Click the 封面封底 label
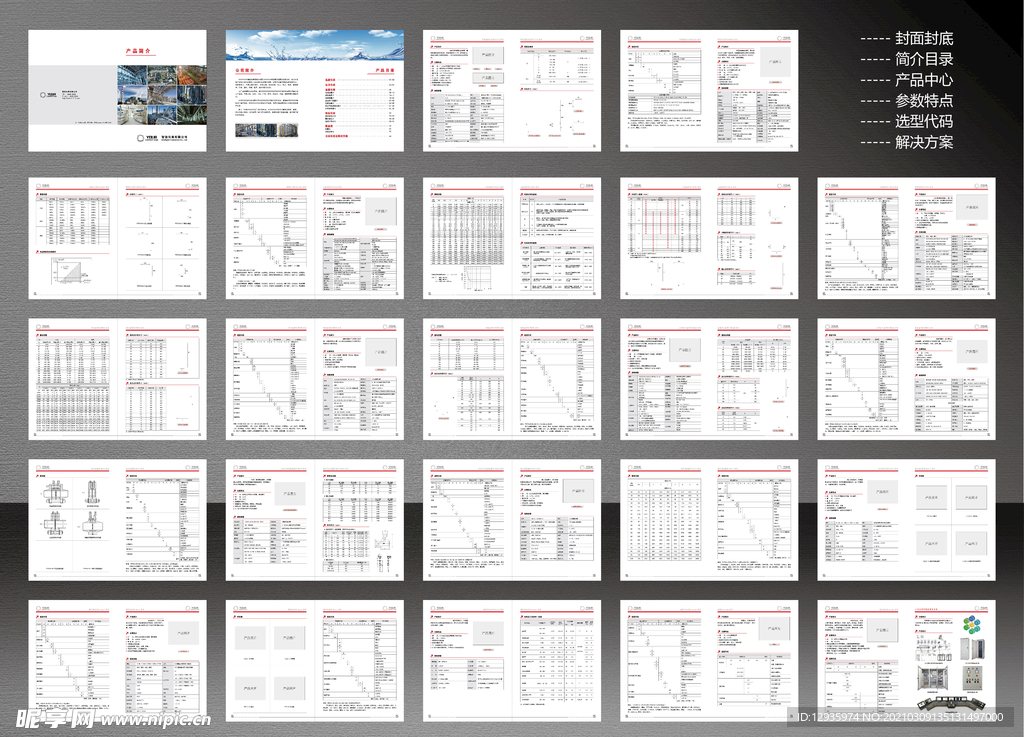The width and height of the screenshot is (1024, 737). [923, 38]
